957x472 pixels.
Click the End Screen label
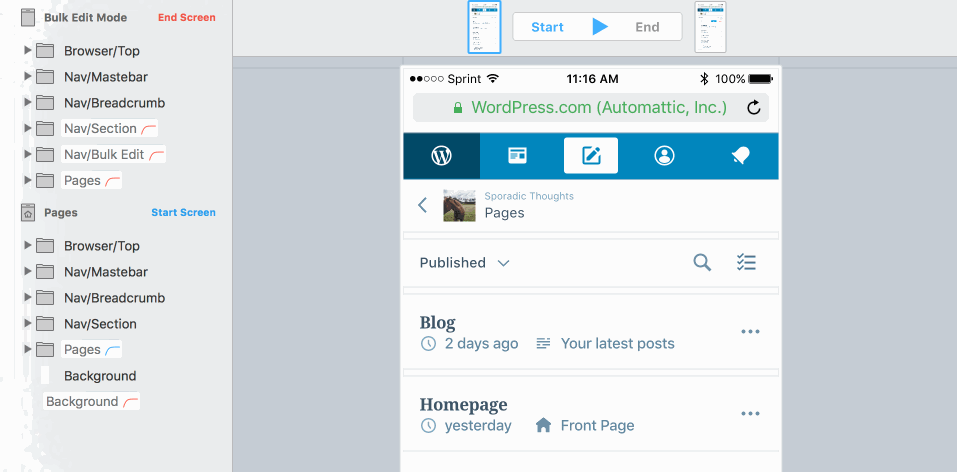[186, 18]
